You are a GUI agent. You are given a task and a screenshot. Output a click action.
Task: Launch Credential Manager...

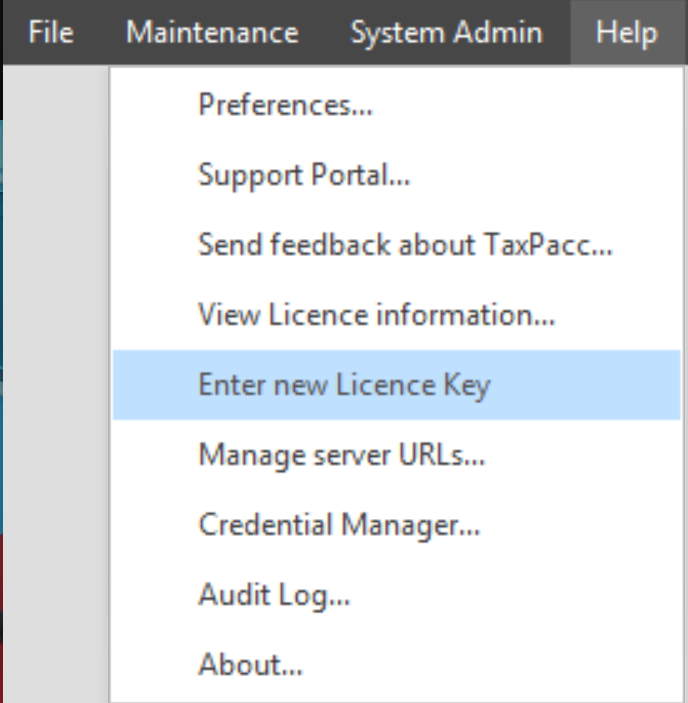click(x=397, y=525)
